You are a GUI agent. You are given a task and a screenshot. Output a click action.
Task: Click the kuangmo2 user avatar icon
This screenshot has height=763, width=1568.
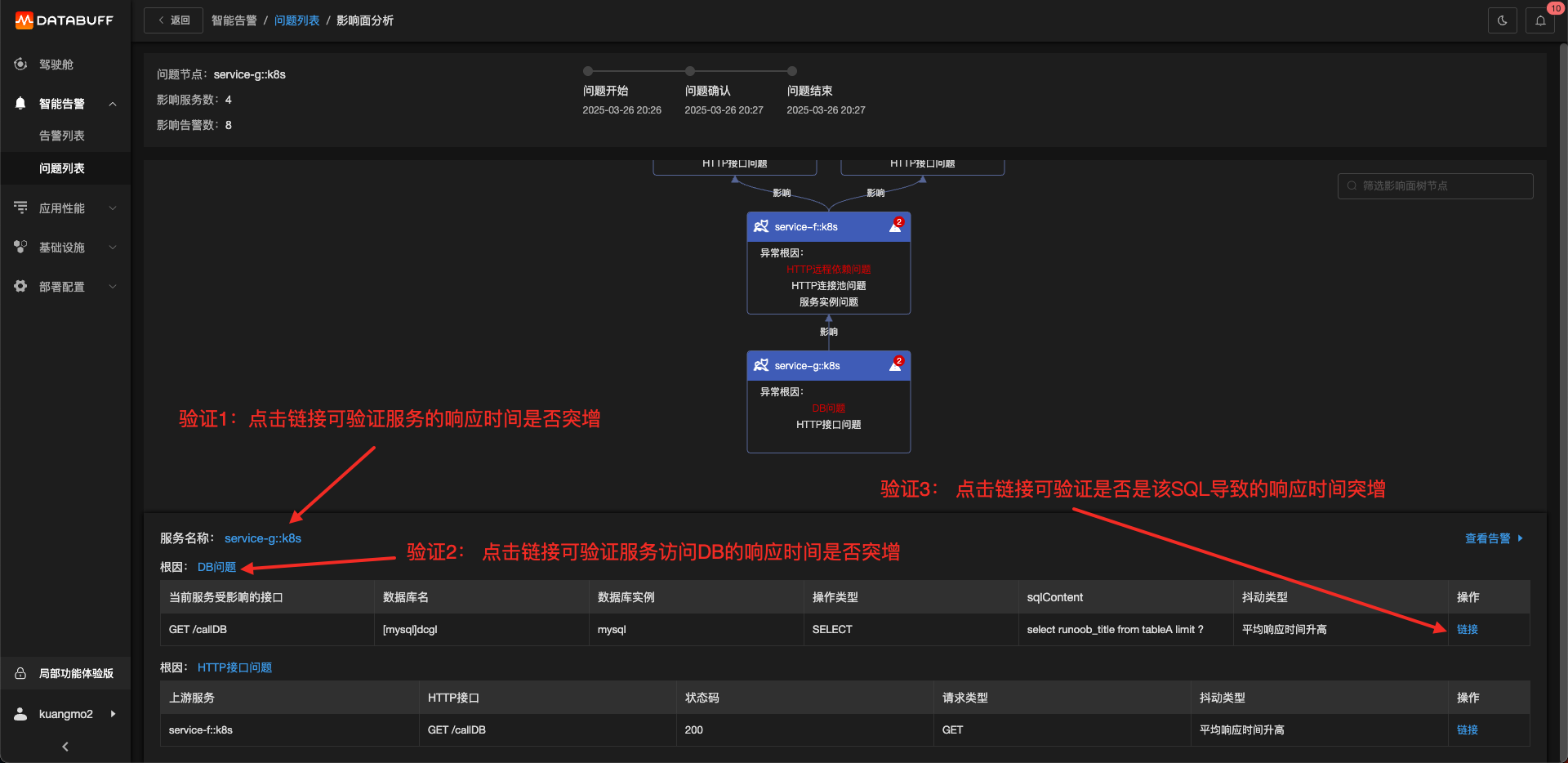pos(20,713)
